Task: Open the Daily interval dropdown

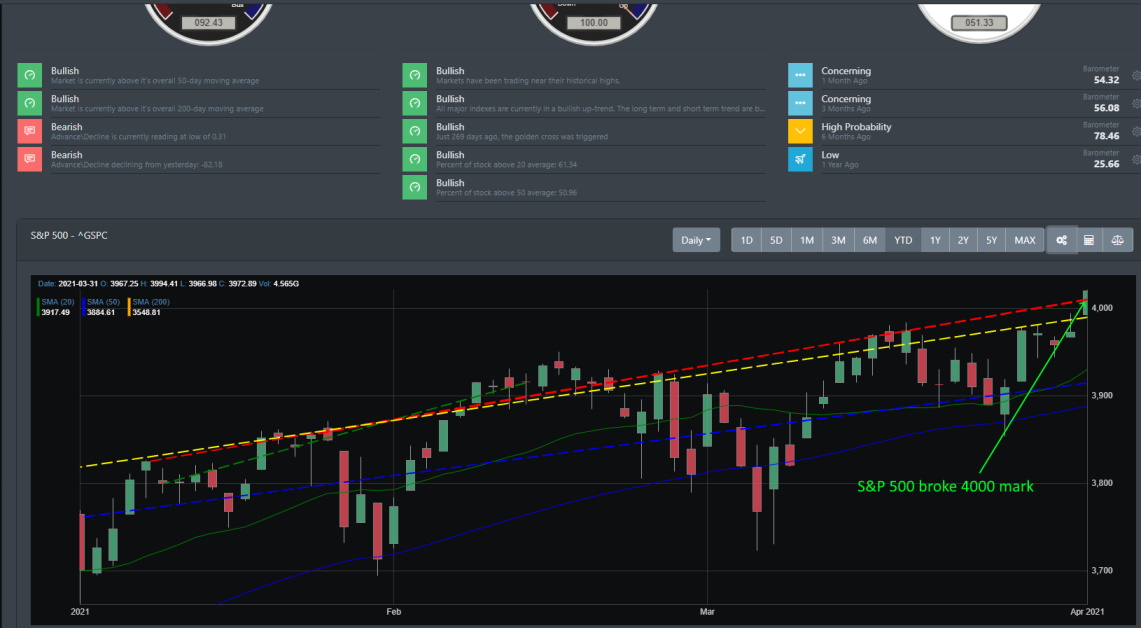Action: coord(696,240)
